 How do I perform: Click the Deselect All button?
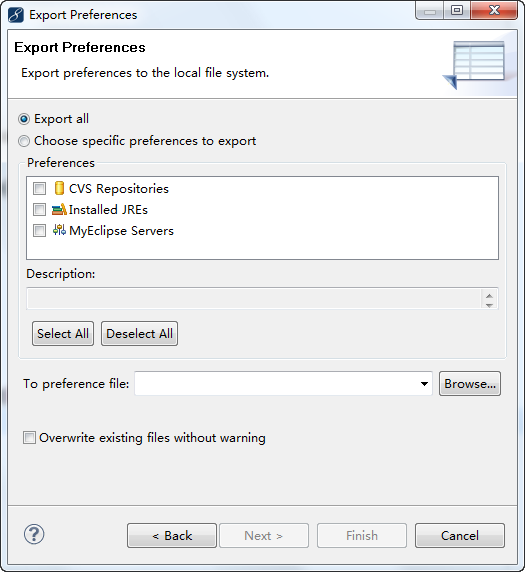pyautogui.click(x=139, y=333)
